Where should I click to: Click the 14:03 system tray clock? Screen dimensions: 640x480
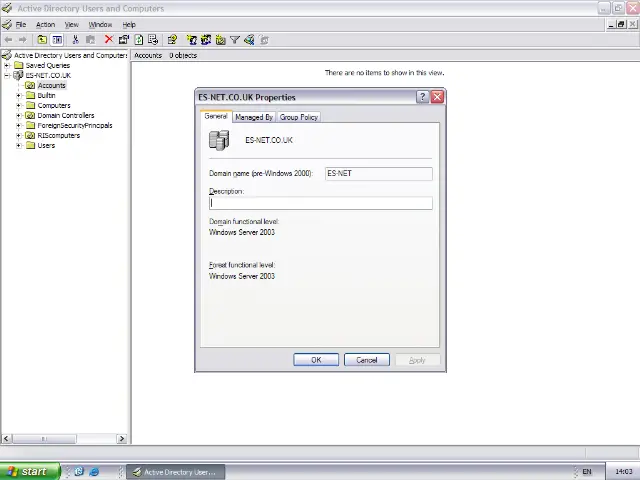tap(623, 471)
